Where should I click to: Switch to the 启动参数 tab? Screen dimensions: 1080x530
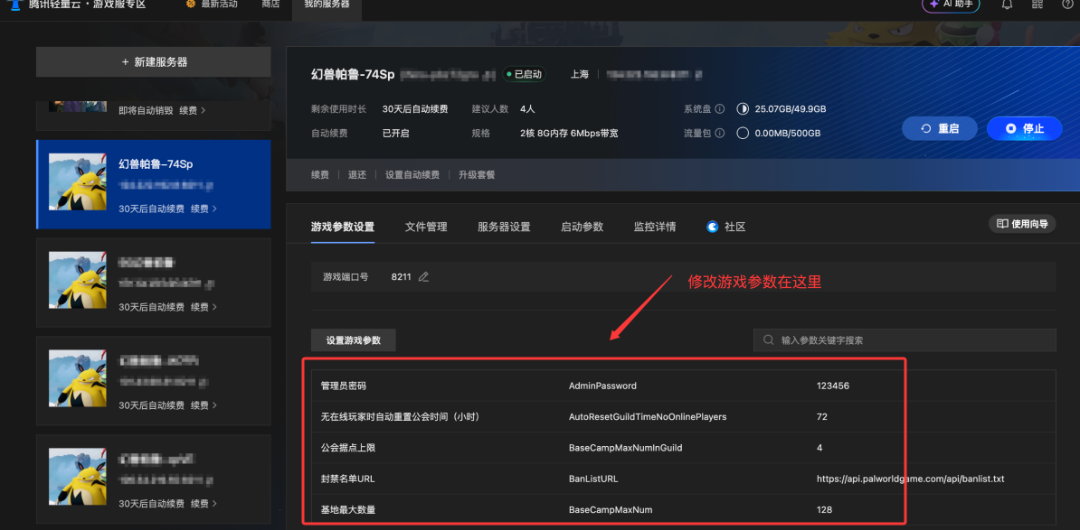(x=582, y=227)
